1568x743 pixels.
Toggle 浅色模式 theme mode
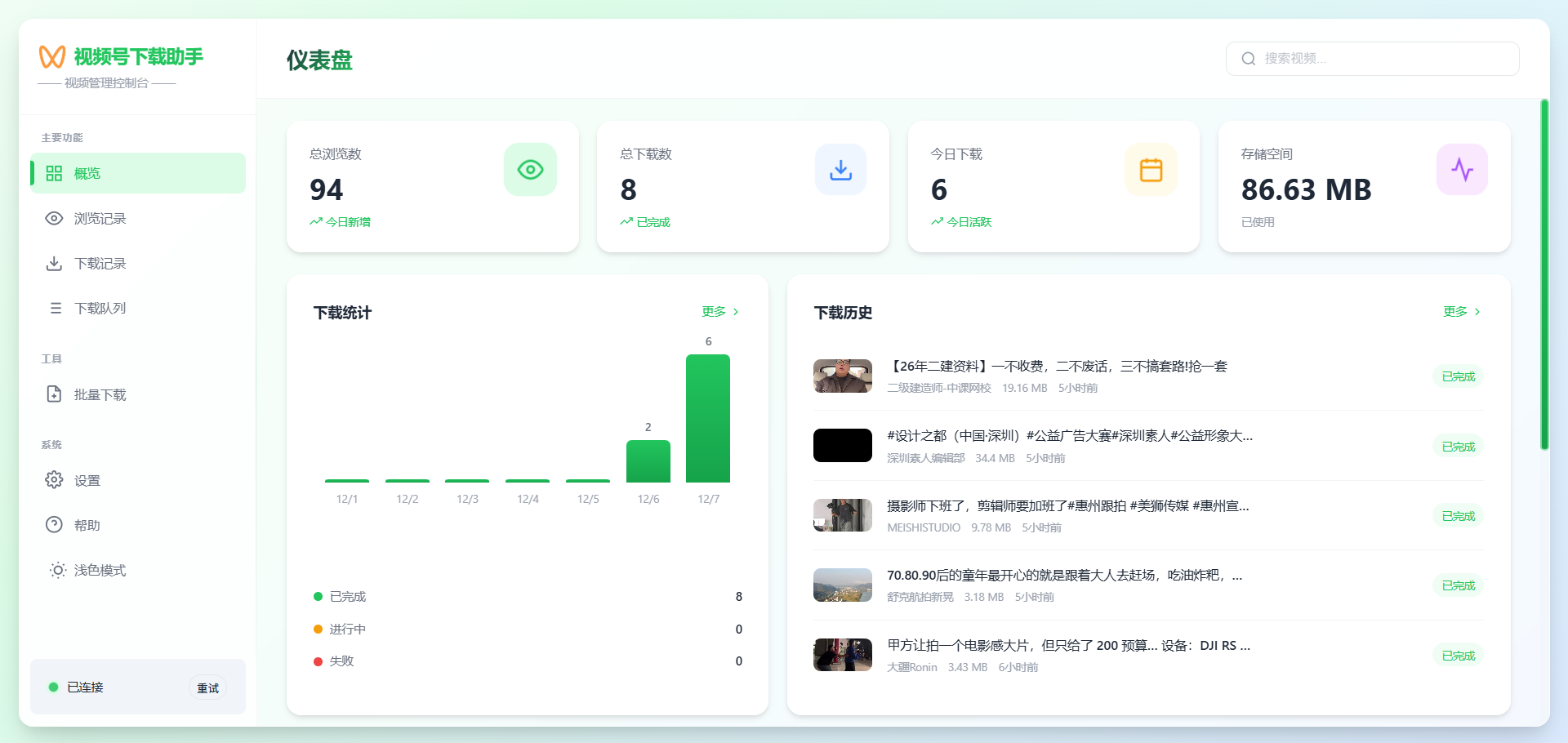pyautogui.click(x=138, y=570)
